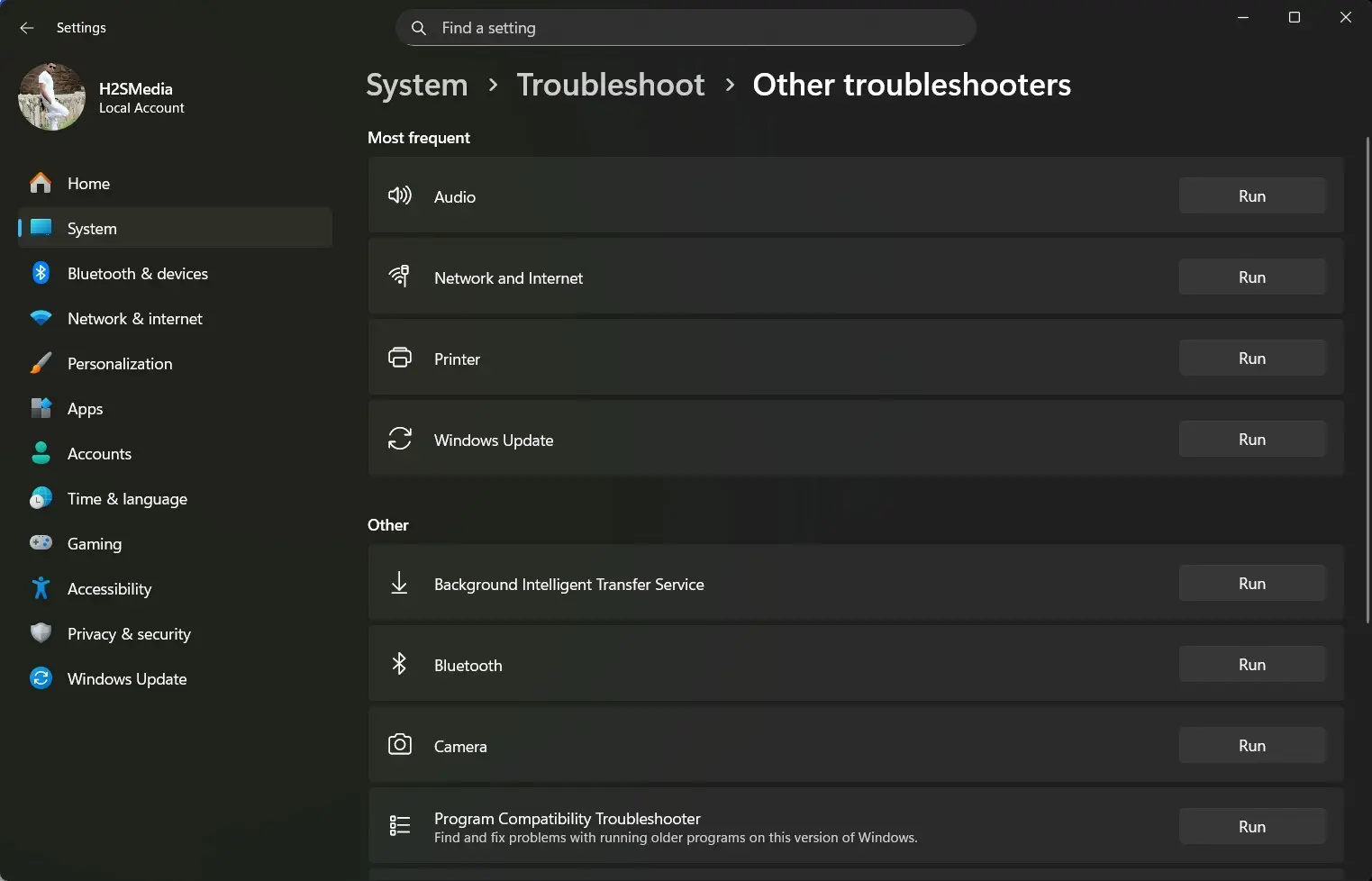Go to Personalization settings
Image resolution: width=1372 pixels, height=881 pixels.
click(x=175, y=363)
